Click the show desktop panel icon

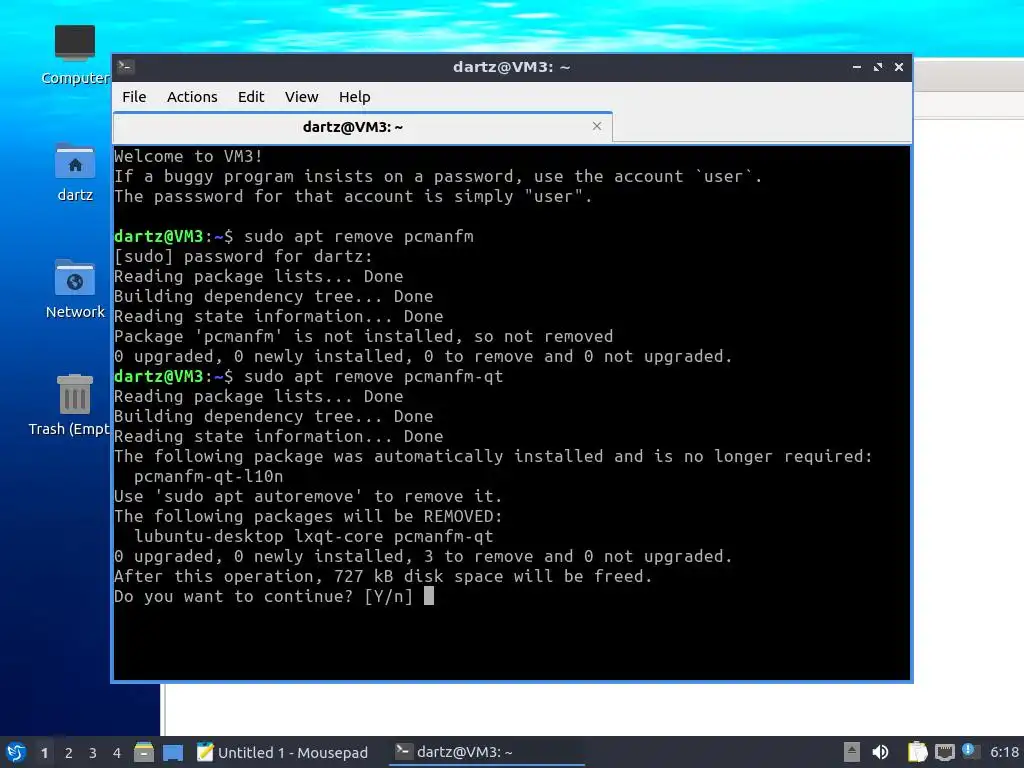(x=173, y=752)
